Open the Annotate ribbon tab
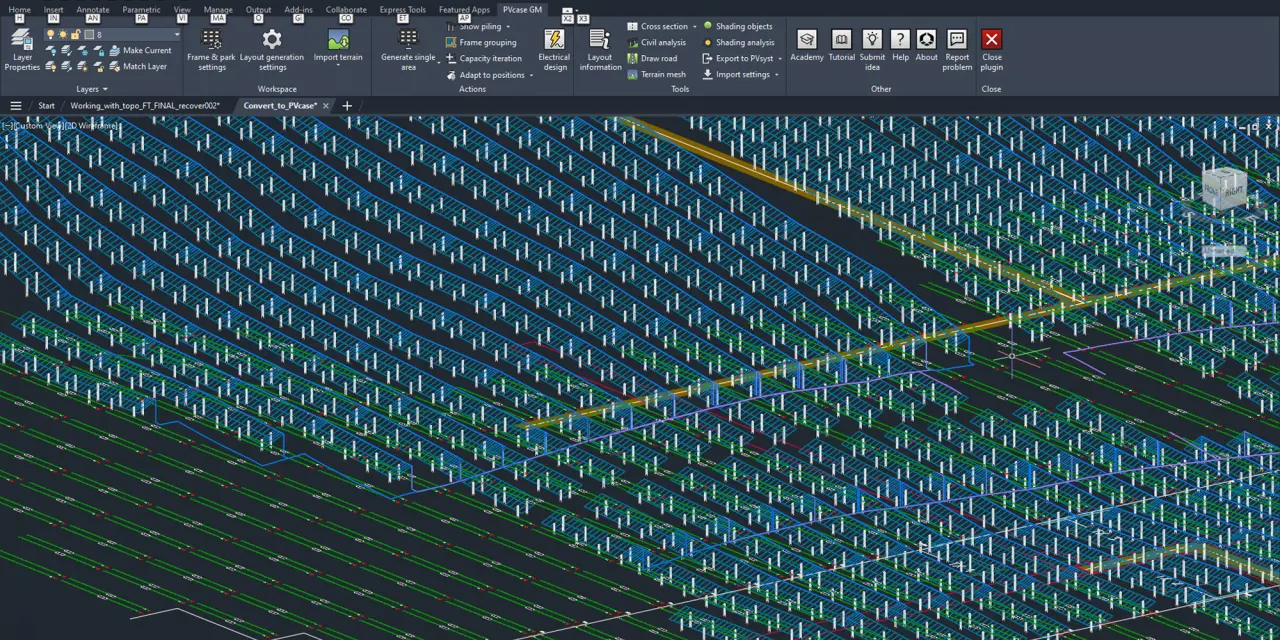 pos(93,10)
